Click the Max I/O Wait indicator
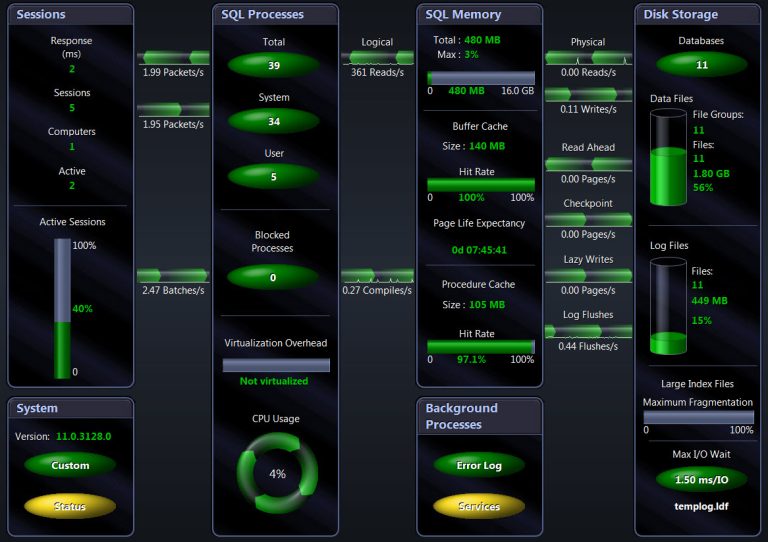 [701, 479]
